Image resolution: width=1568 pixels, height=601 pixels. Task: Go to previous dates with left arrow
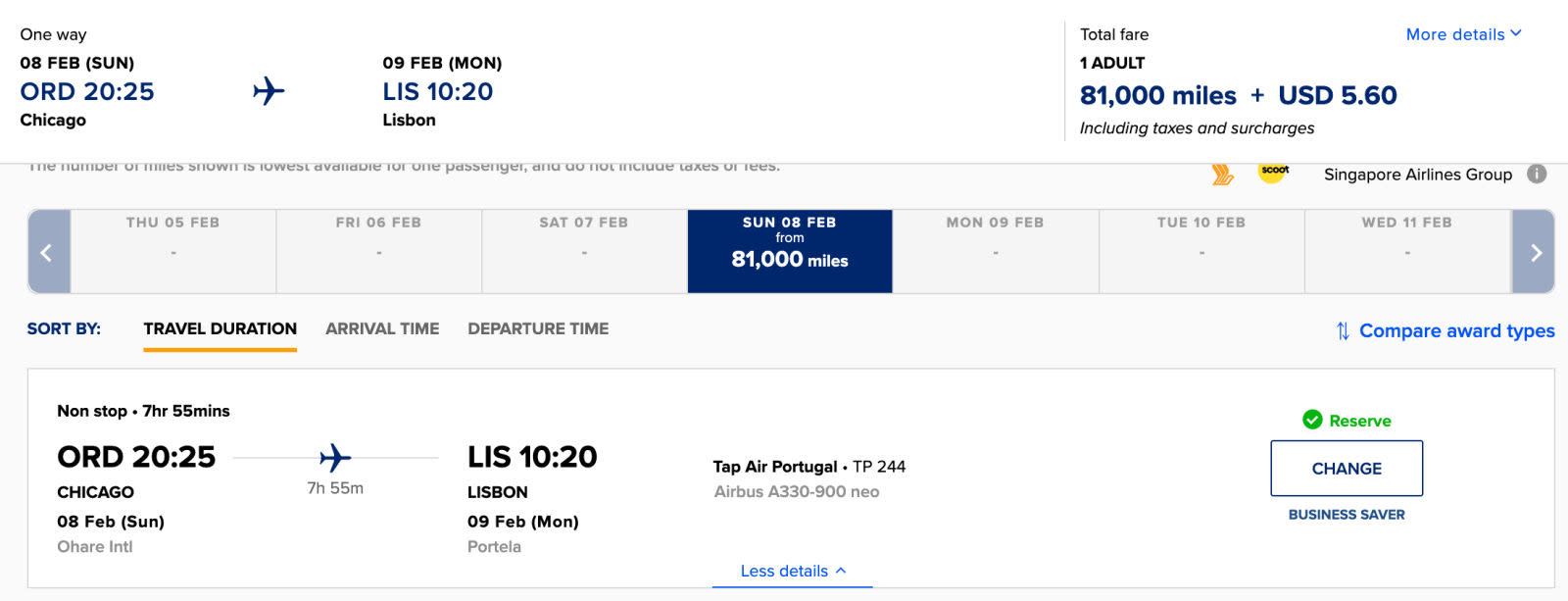pos(48,252)
